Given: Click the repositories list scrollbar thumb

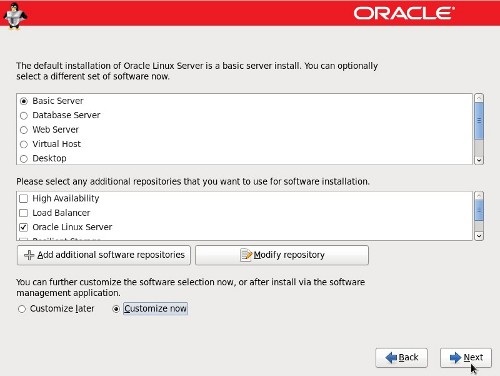Looking at the screenshot, I should pos(479,210).
